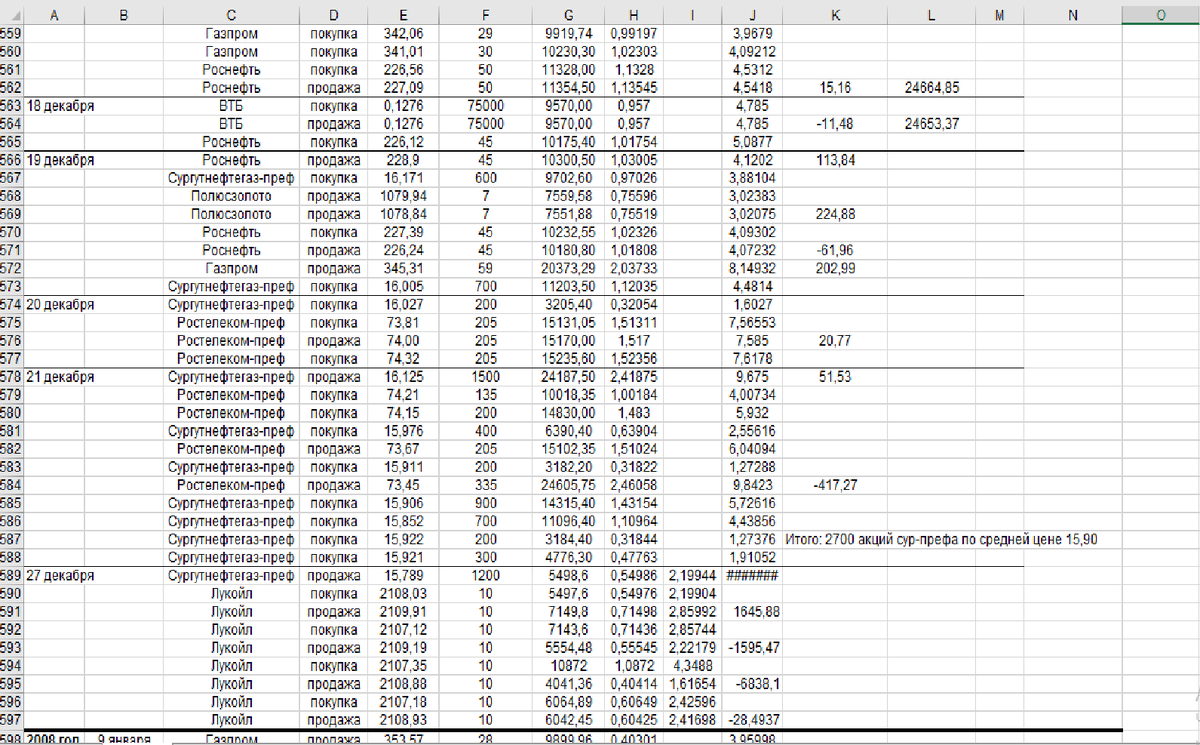
Task: Select column G header
Action: coord(569,15)
